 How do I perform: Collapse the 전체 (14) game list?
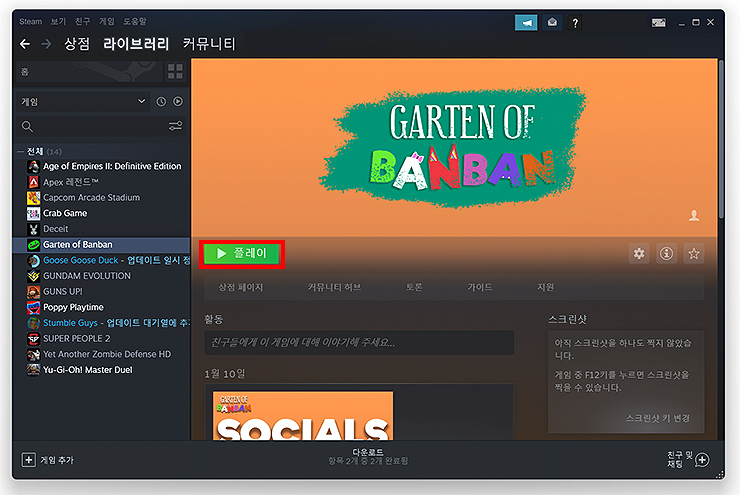click(20, 151)
